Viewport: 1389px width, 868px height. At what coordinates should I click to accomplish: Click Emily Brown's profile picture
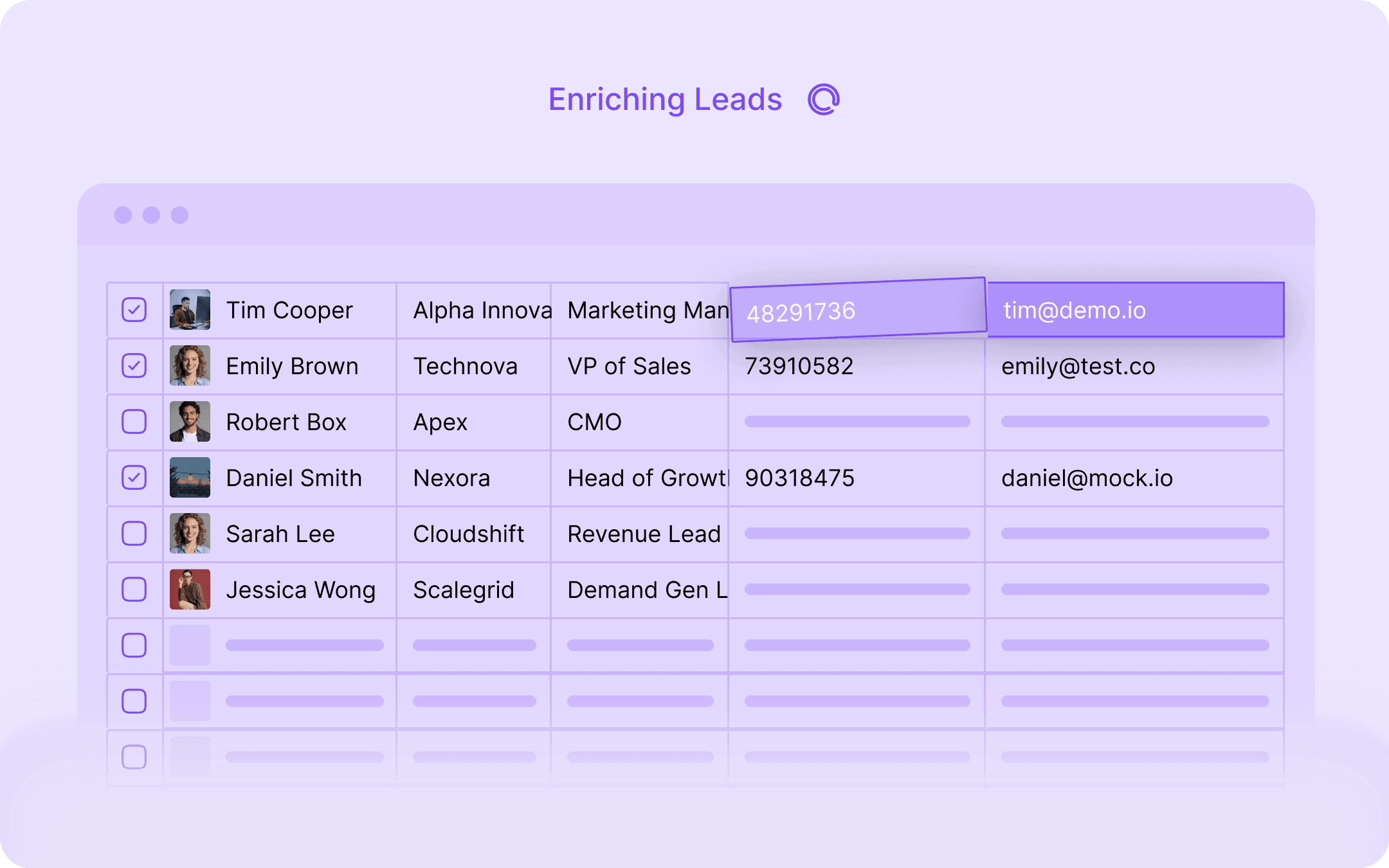(190, 366)
